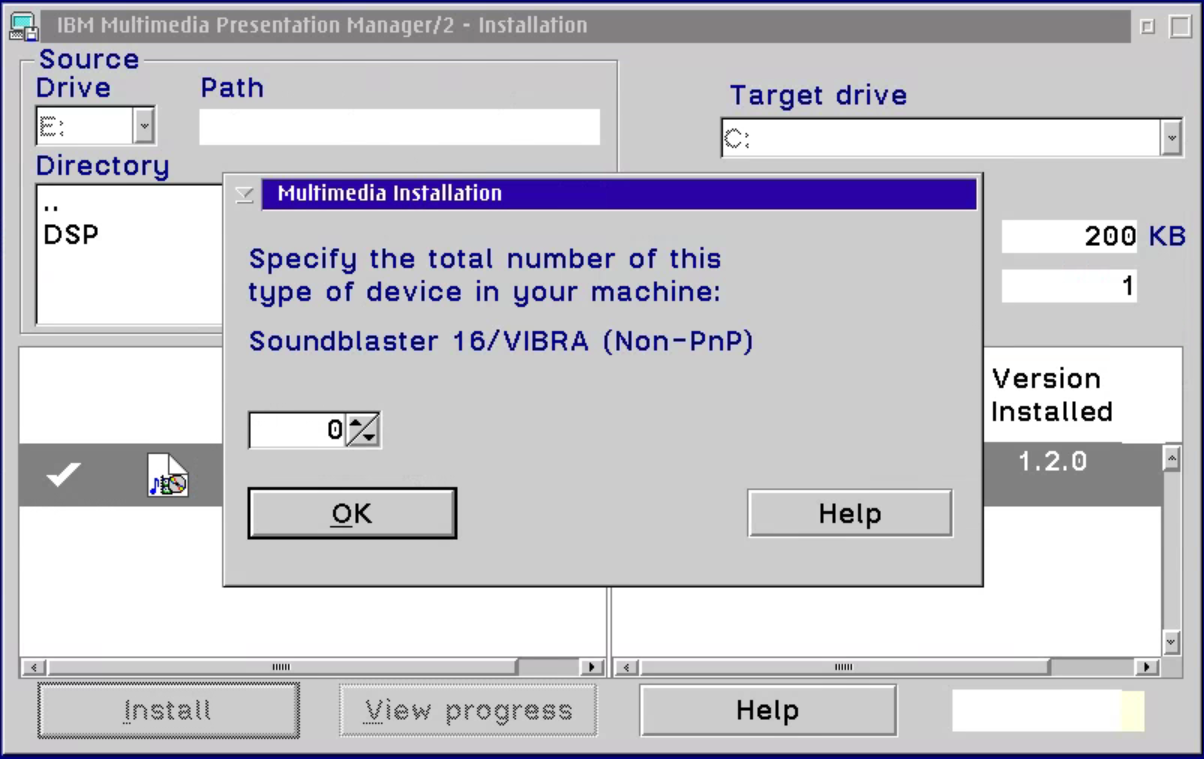Viewport: 1204px width, 759px height.
Task: Click version 1.2.0 in the list
Action: coord(1053,462)
